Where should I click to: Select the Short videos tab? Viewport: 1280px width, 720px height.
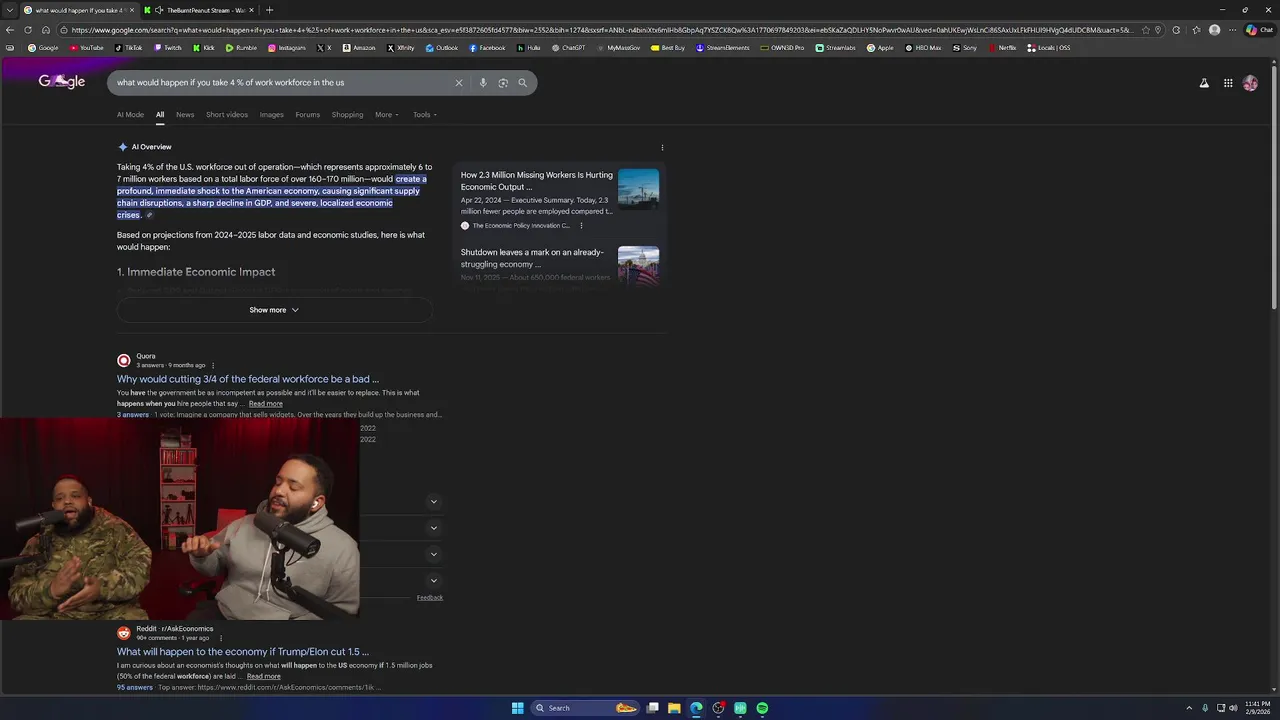(x=227, y=115)
